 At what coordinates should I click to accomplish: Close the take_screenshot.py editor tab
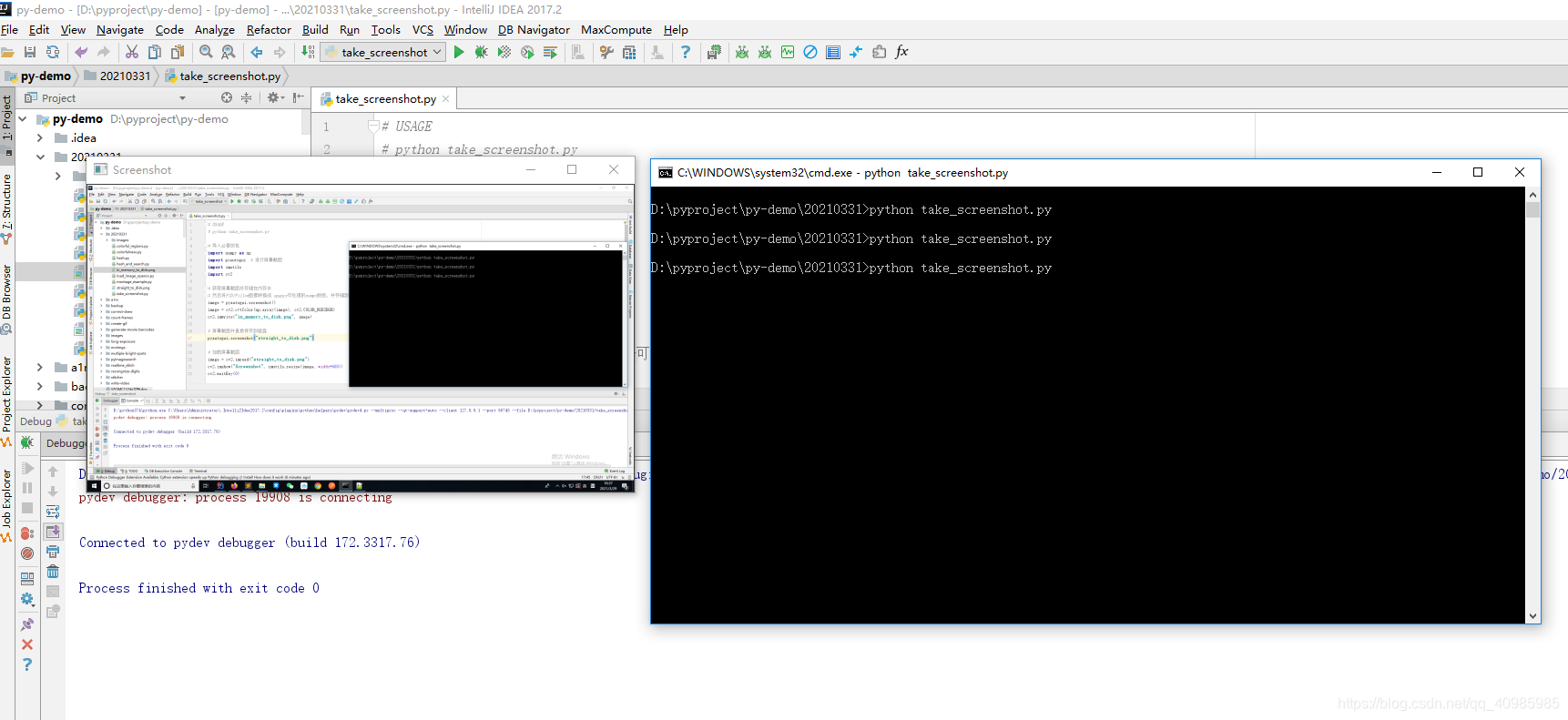pyautogui.click(x=445, y=99)
